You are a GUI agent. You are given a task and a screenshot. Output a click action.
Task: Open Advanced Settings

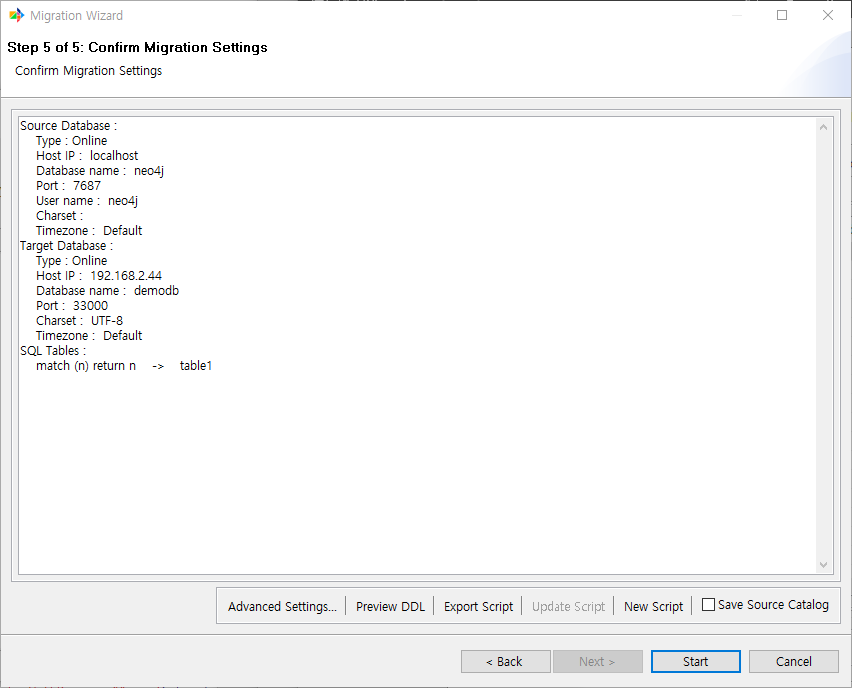282,606
